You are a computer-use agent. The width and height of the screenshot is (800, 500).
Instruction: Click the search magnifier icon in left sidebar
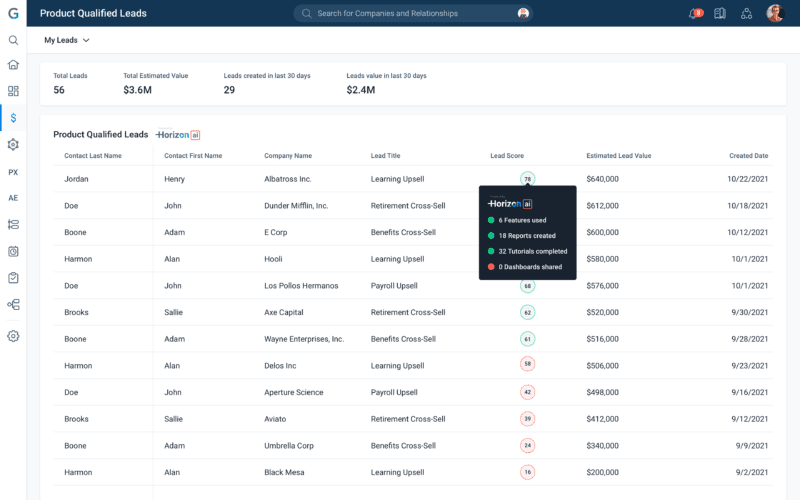13,40
